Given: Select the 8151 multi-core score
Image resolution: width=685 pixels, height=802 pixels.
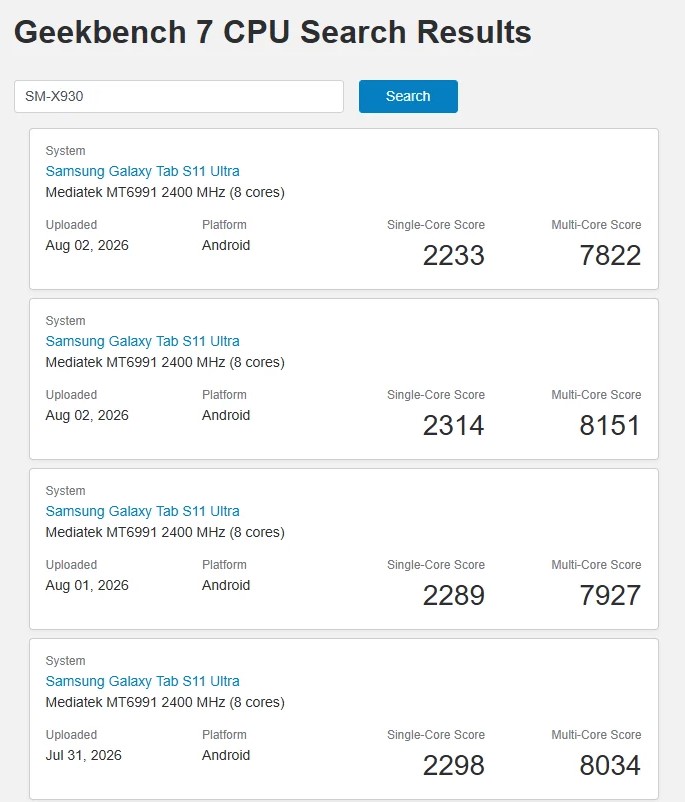Looking at the screenshot, I should (610, 425).
